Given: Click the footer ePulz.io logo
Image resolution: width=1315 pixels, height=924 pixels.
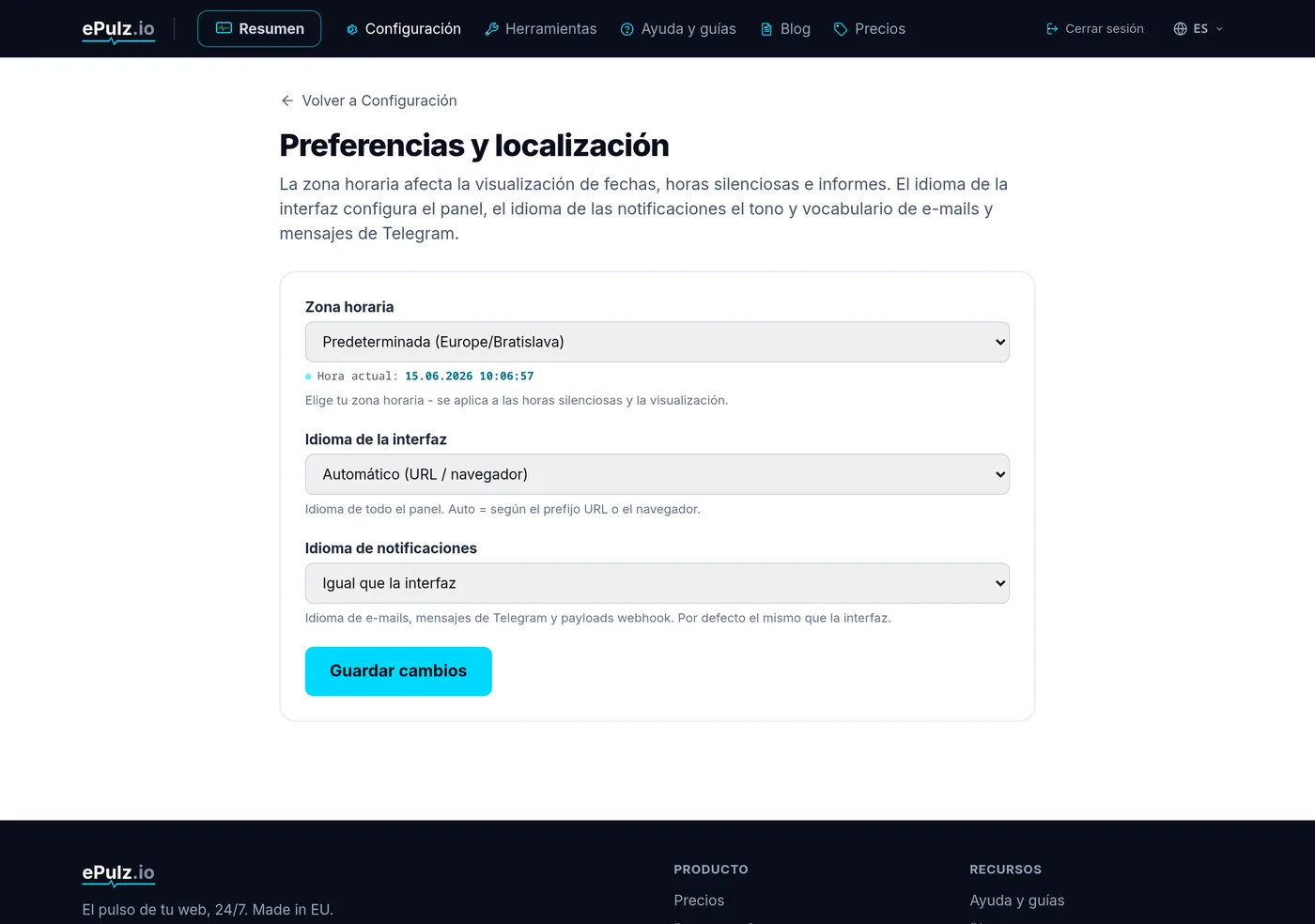Looking at the screenshot, I should (118, 874).
